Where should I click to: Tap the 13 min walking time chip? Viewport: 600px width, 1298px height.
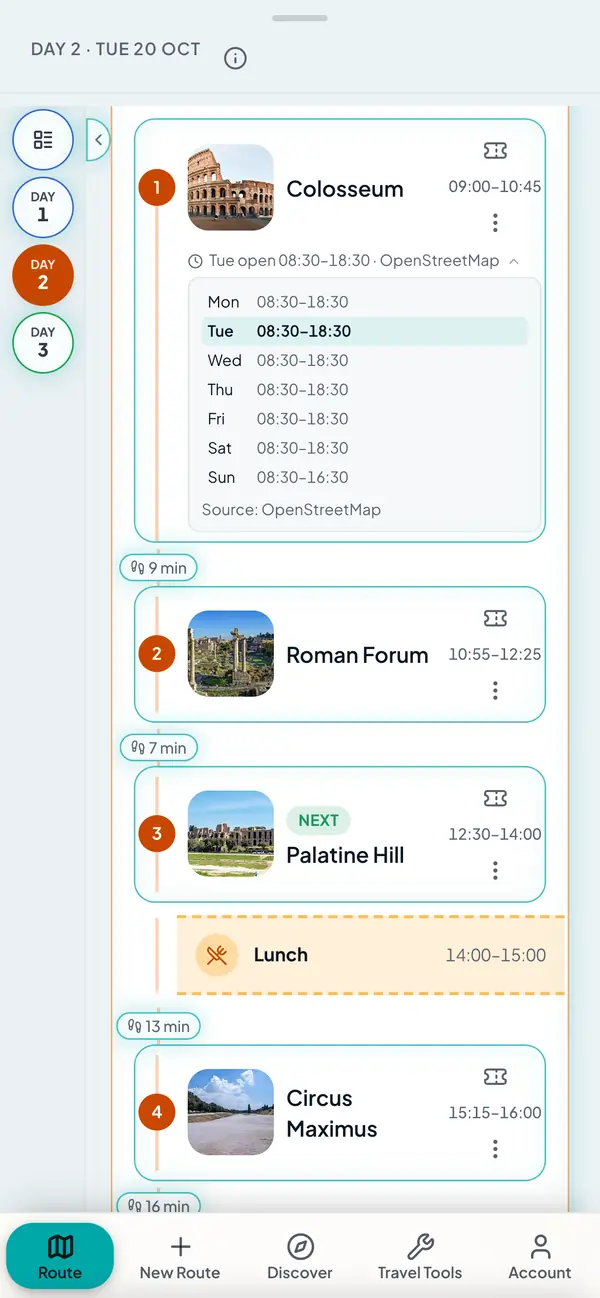click(159, 1026)
